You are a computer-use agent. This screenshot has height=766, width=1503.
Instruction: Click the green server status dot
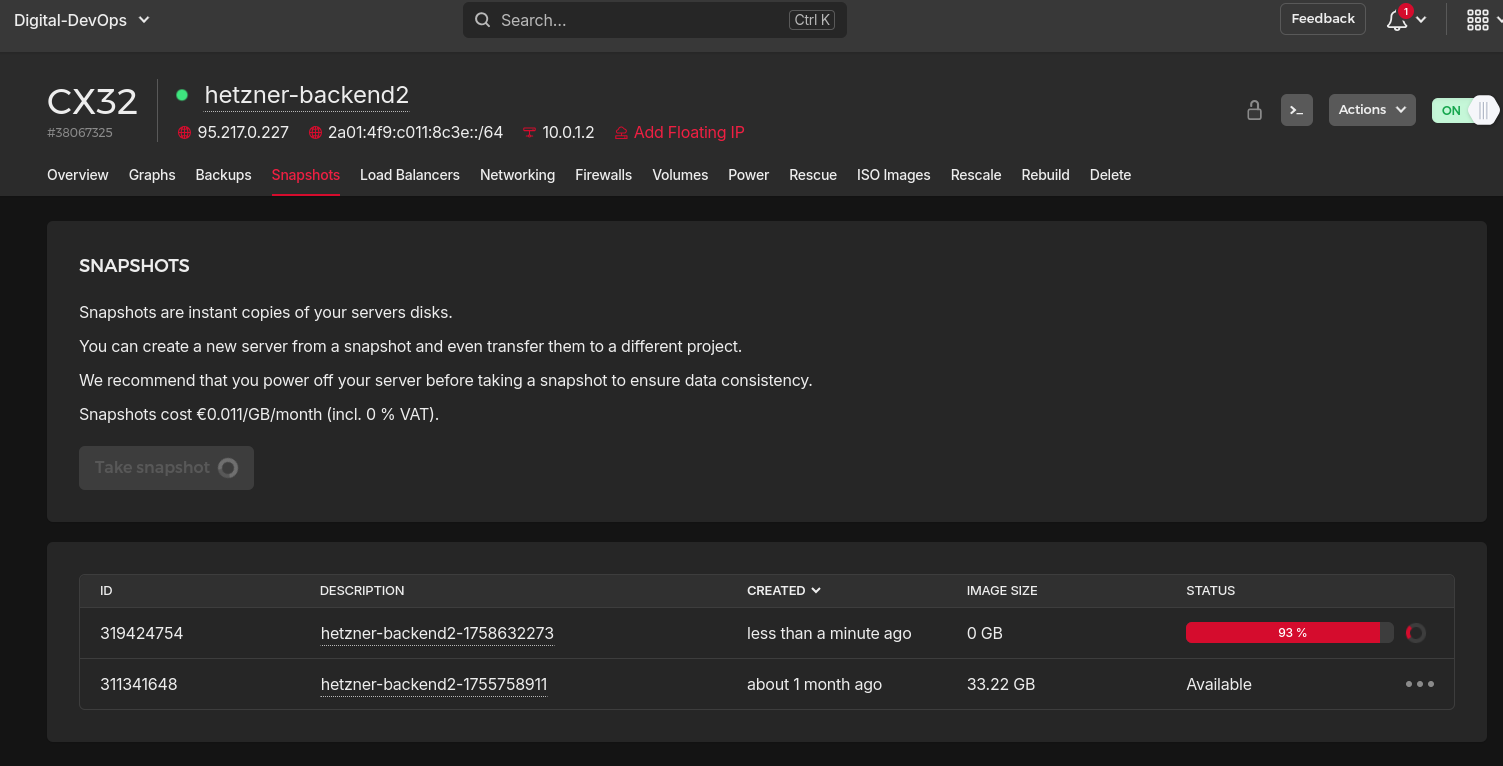(x=182, y=95)
